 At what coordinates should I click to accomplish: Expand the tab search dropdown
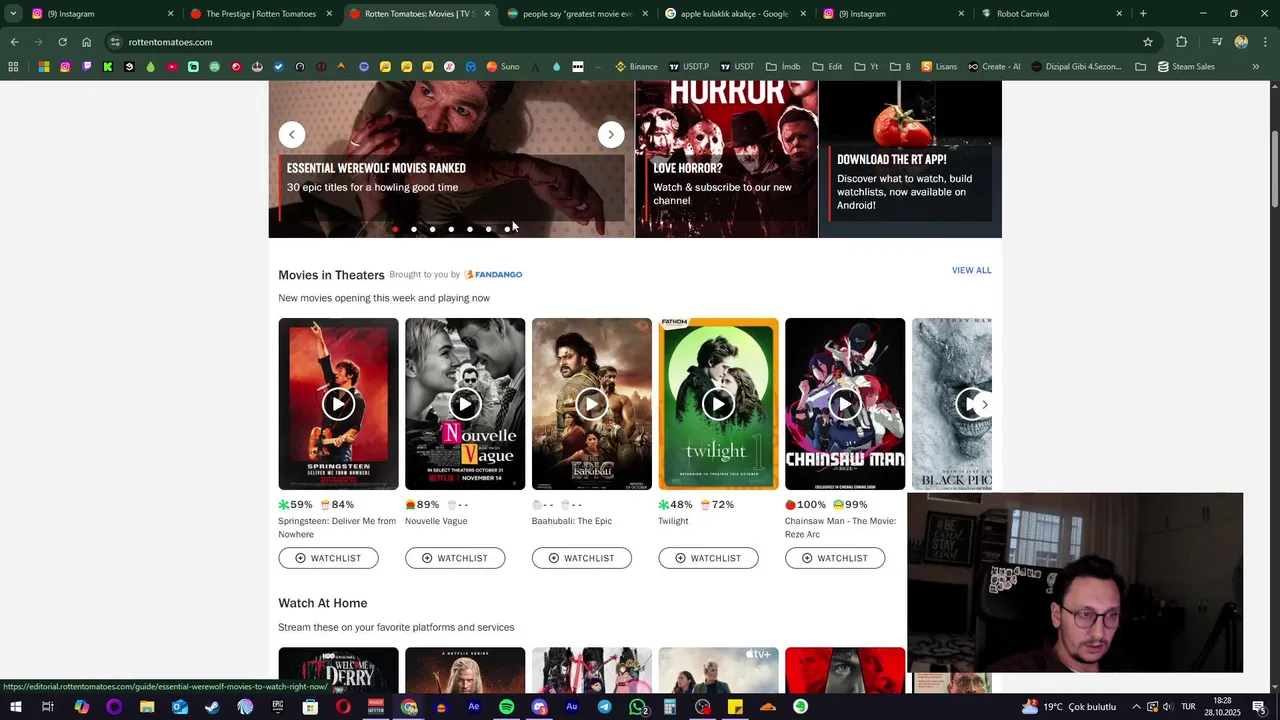pyautogui.click(x=13, y=14)
